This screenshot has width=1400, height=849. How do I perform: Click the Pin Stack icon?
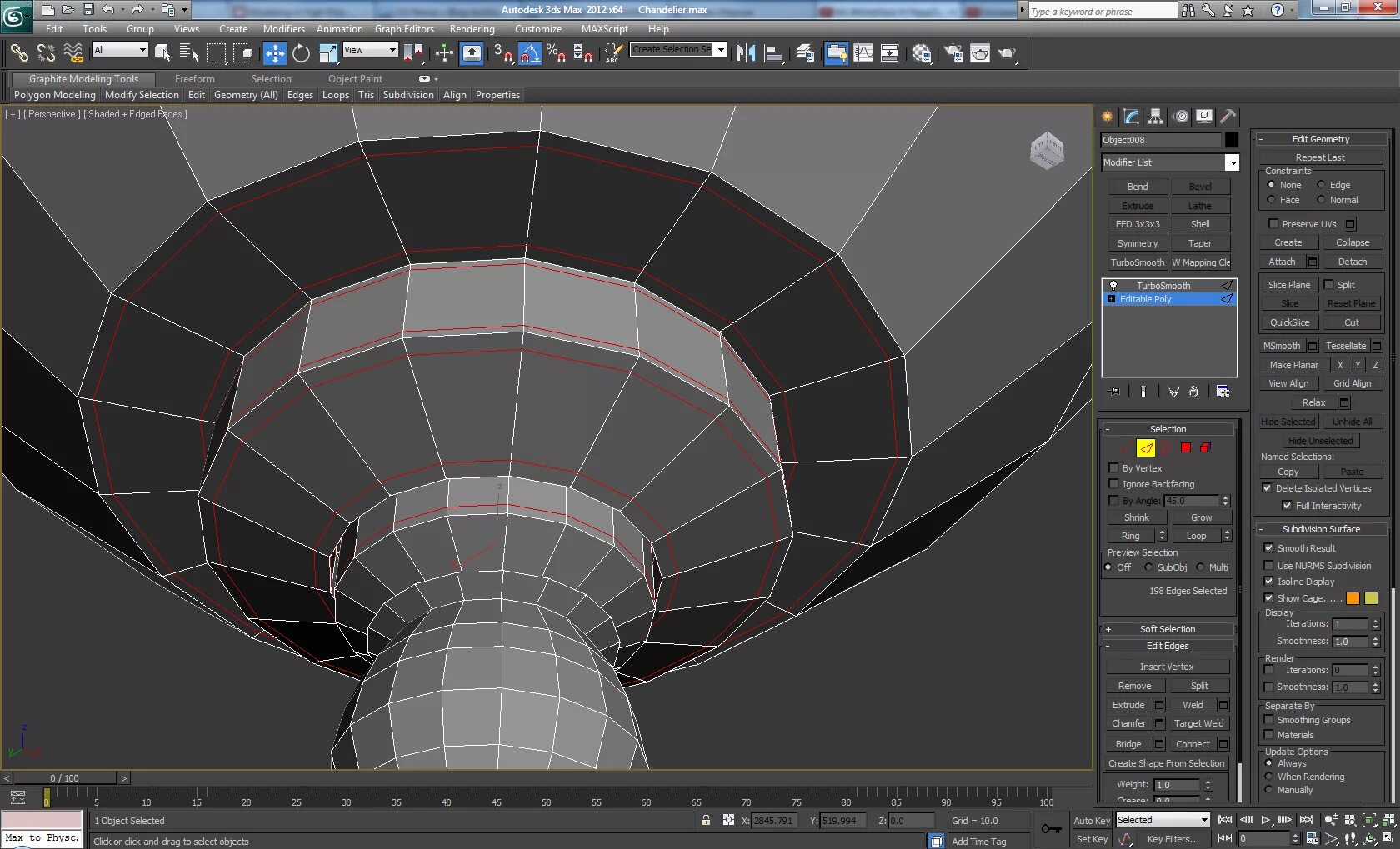click(x=1114, y=392)
